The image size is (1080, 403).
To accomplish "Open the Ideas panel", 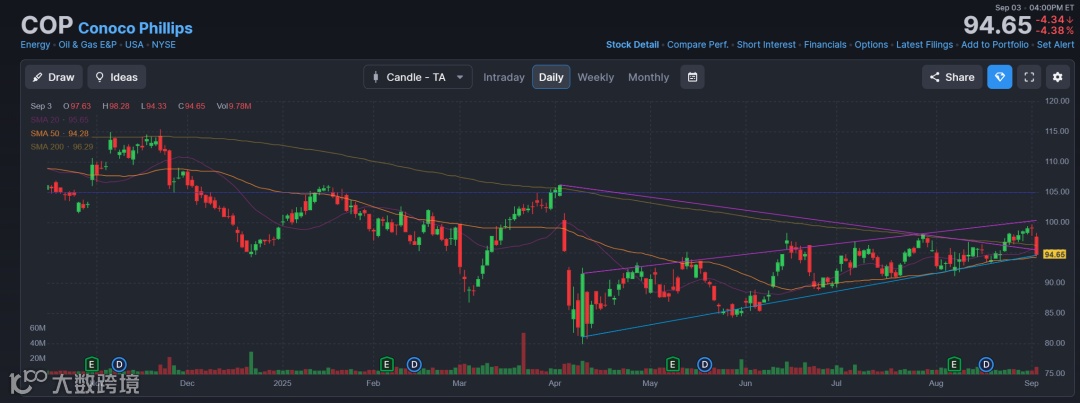I will (x=116, y=77).
